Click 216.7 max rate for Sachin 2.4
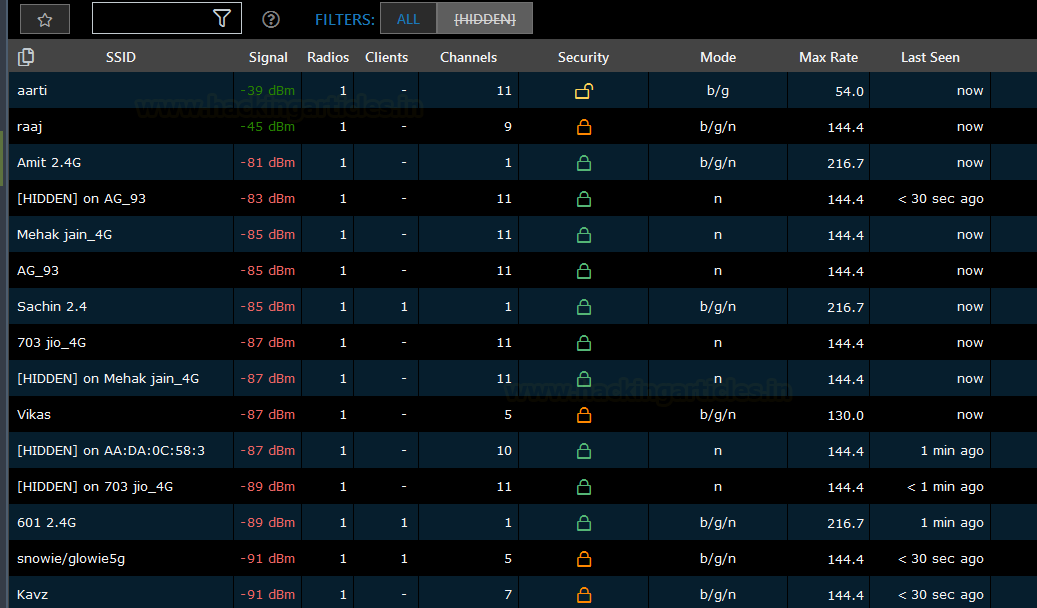Screen dimensions: 1037x608 (x=845, y=307)
